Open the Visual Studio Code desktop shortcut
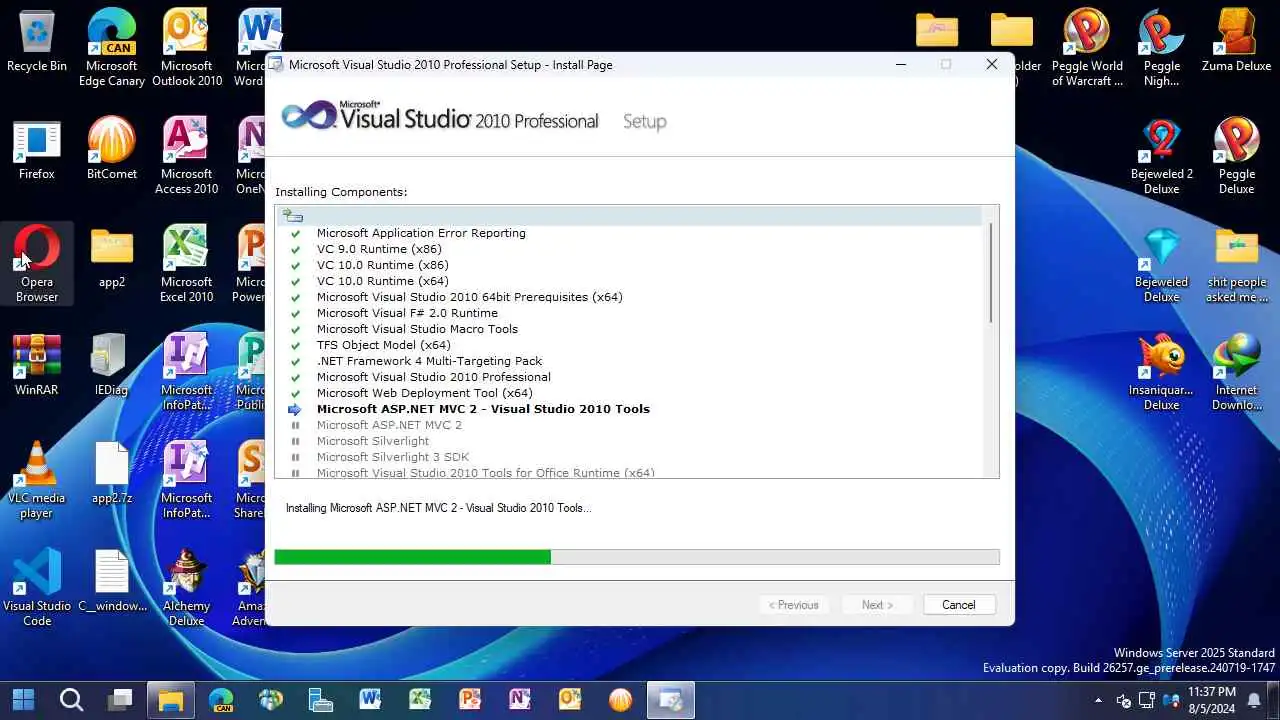 coord(37,588)
